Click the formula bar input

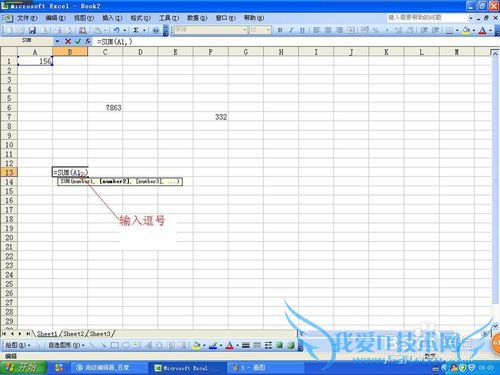pos(293,41)
